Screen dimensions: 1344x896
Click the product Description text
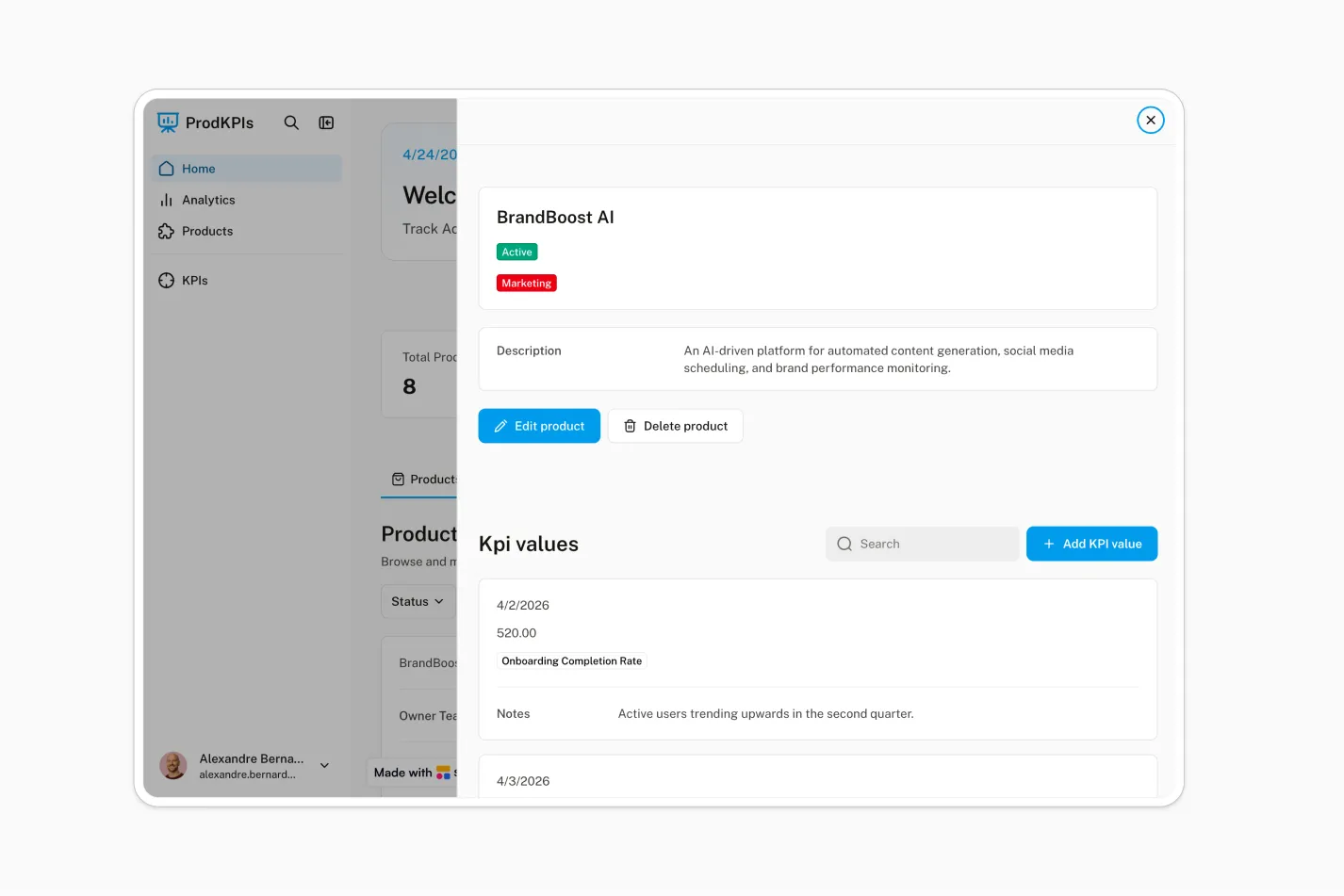(878, 359)
